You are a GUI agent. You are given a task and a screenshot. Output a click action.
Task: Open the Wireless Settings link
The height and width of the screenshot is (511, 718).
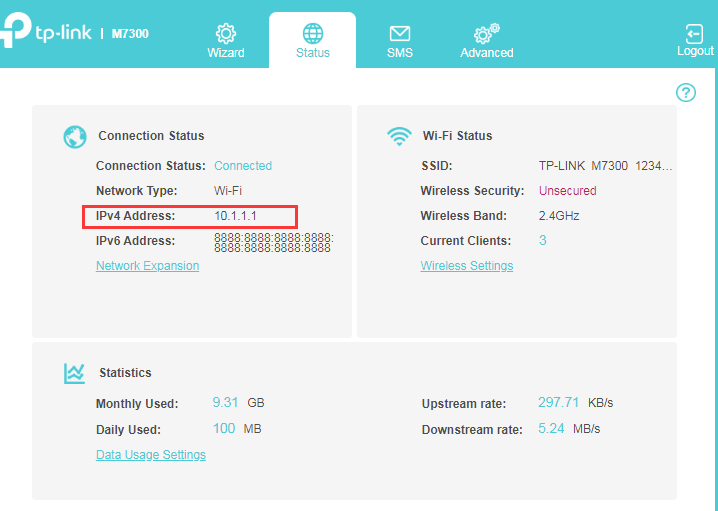point(467,266)
